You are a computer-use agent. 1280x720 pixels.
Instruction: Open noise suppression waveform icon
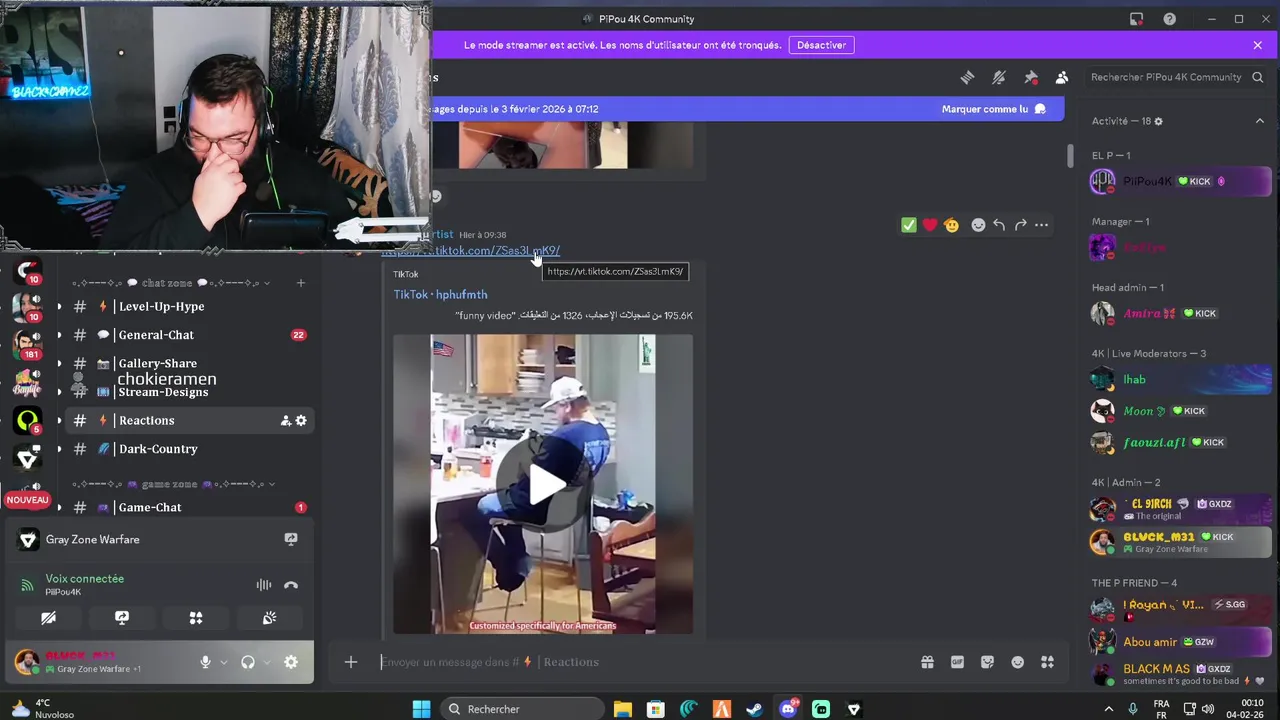tap(264, 585)
